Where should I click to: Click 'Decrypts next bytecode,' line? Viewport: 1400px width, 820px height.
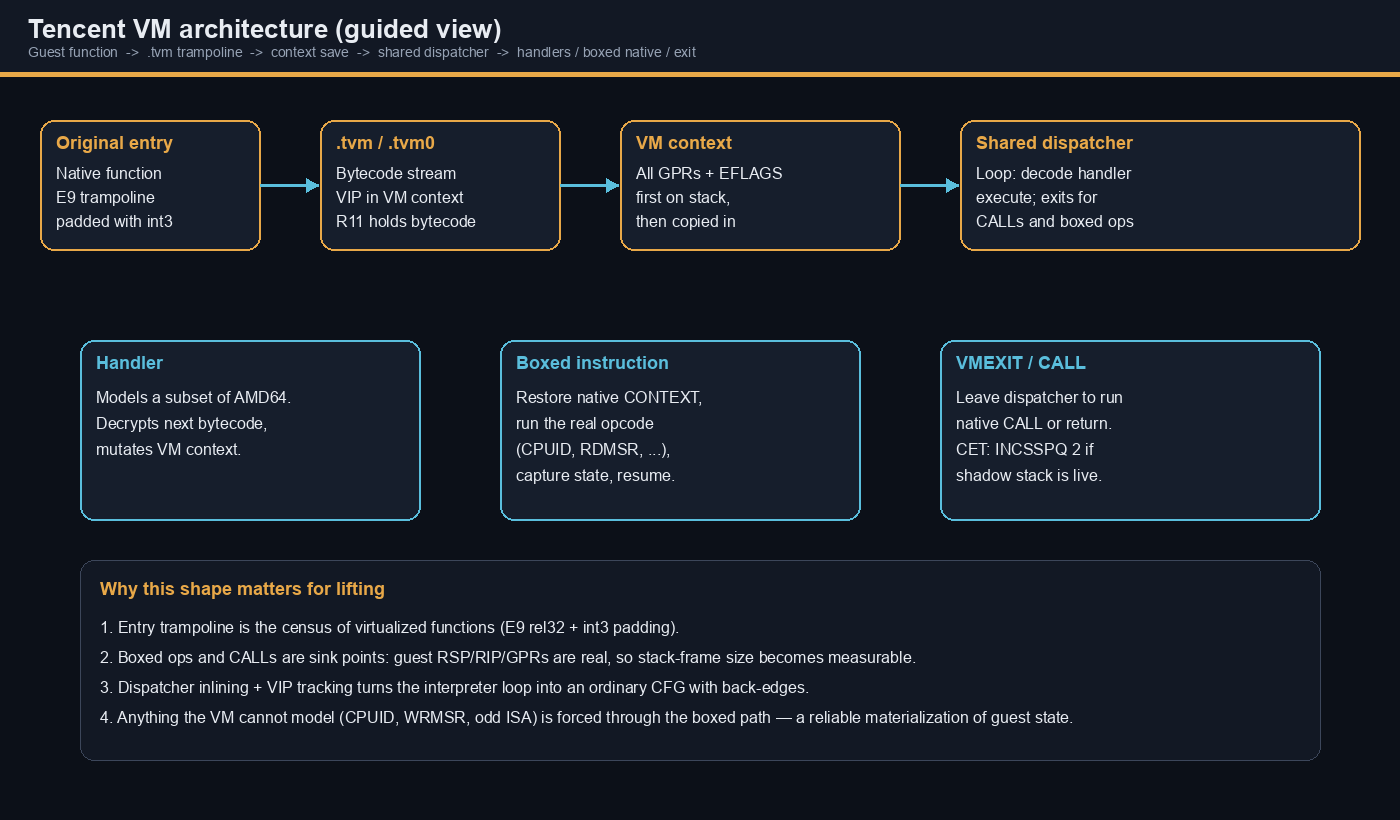point(181,423)
